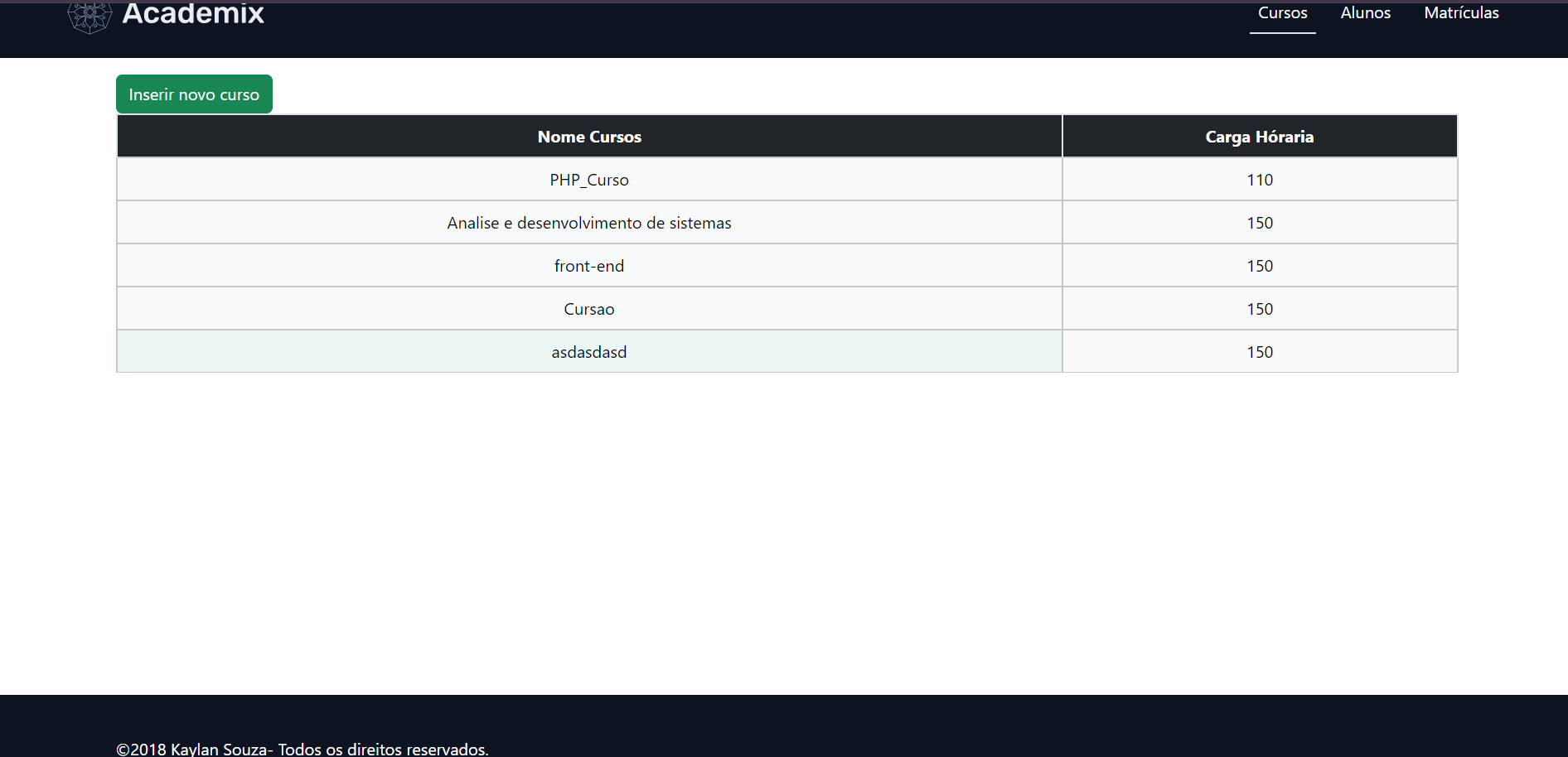
Task: Open the Alunos nav item
Action: tap(1365, 13)
